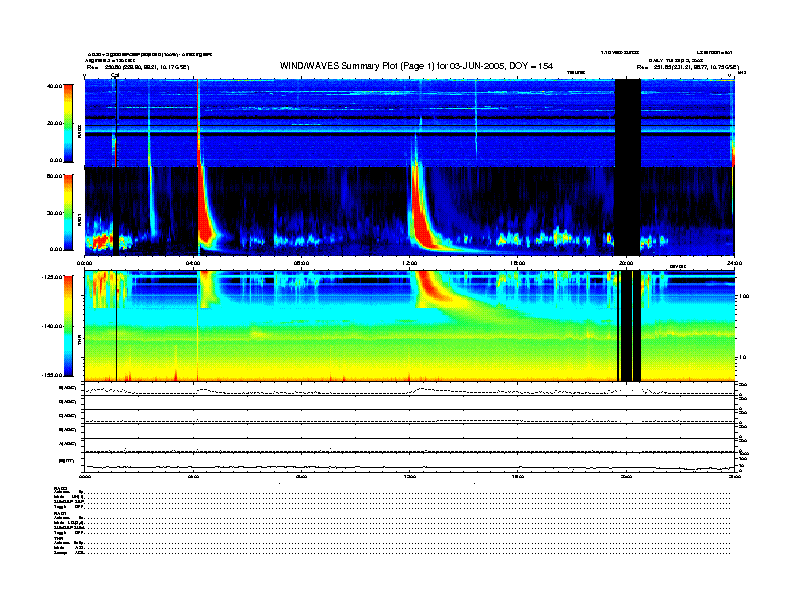Screen dimensions: 792x612
Task: Click the 30.00 label on second color bar
Action: click(55, 213)
